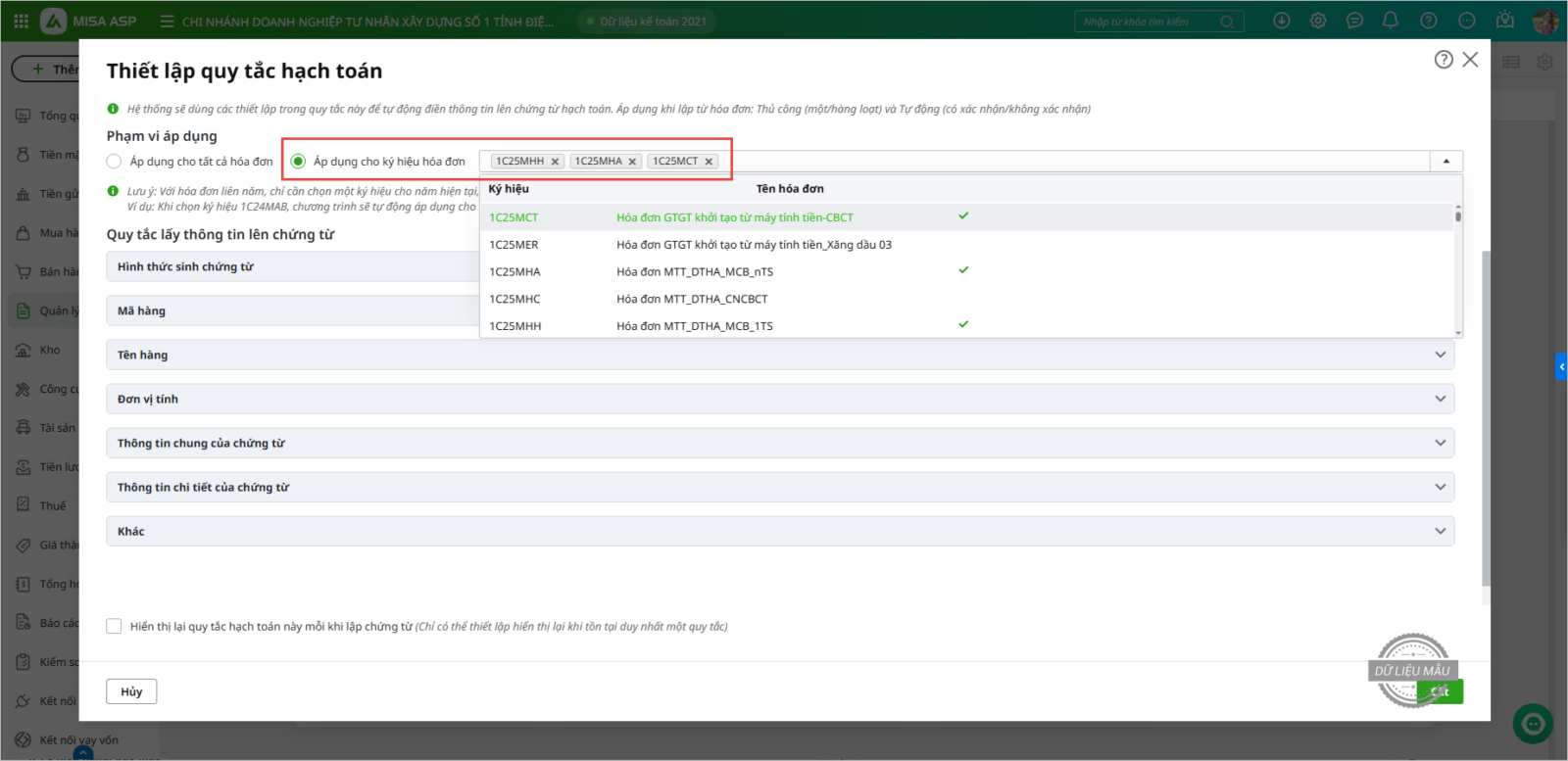Image resolution: width=1568 pixels, height=761 pixels.
Task: Remove the 1C25MHH invoice symbol tag
Action: 555,162
